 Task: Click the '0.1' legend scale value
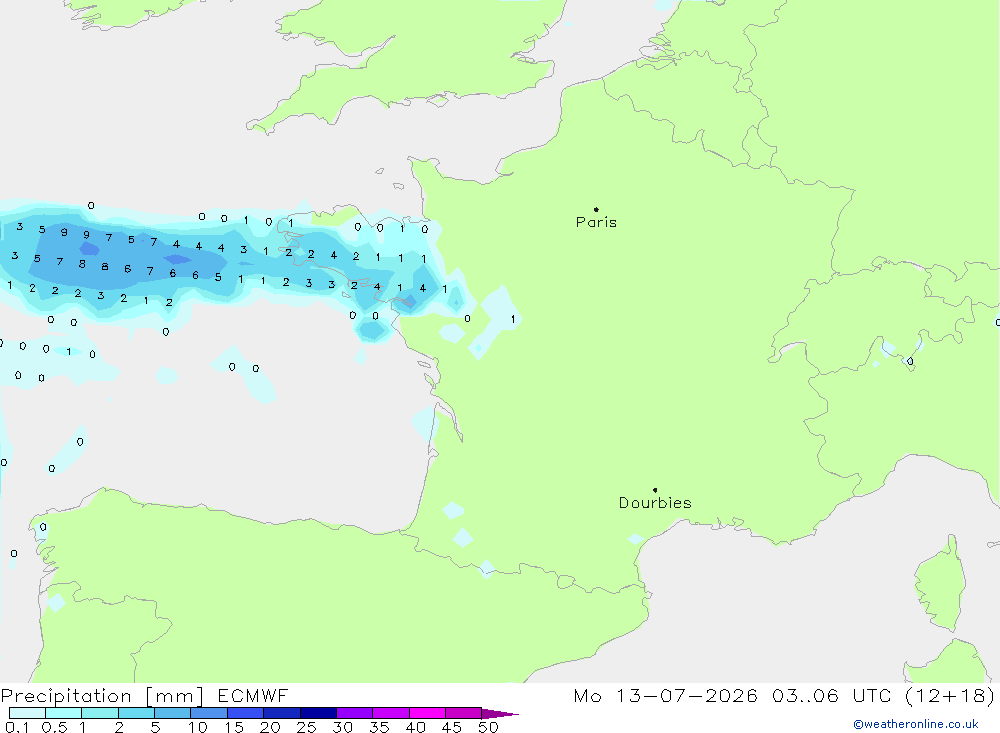(17, 727)
